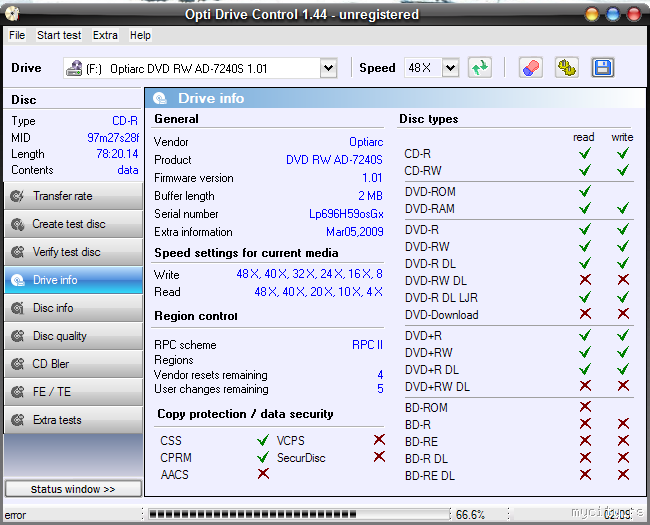This screenshot has width=650, height=525.
Task: Click the disc type CD-R value
Action: (125, 121)
